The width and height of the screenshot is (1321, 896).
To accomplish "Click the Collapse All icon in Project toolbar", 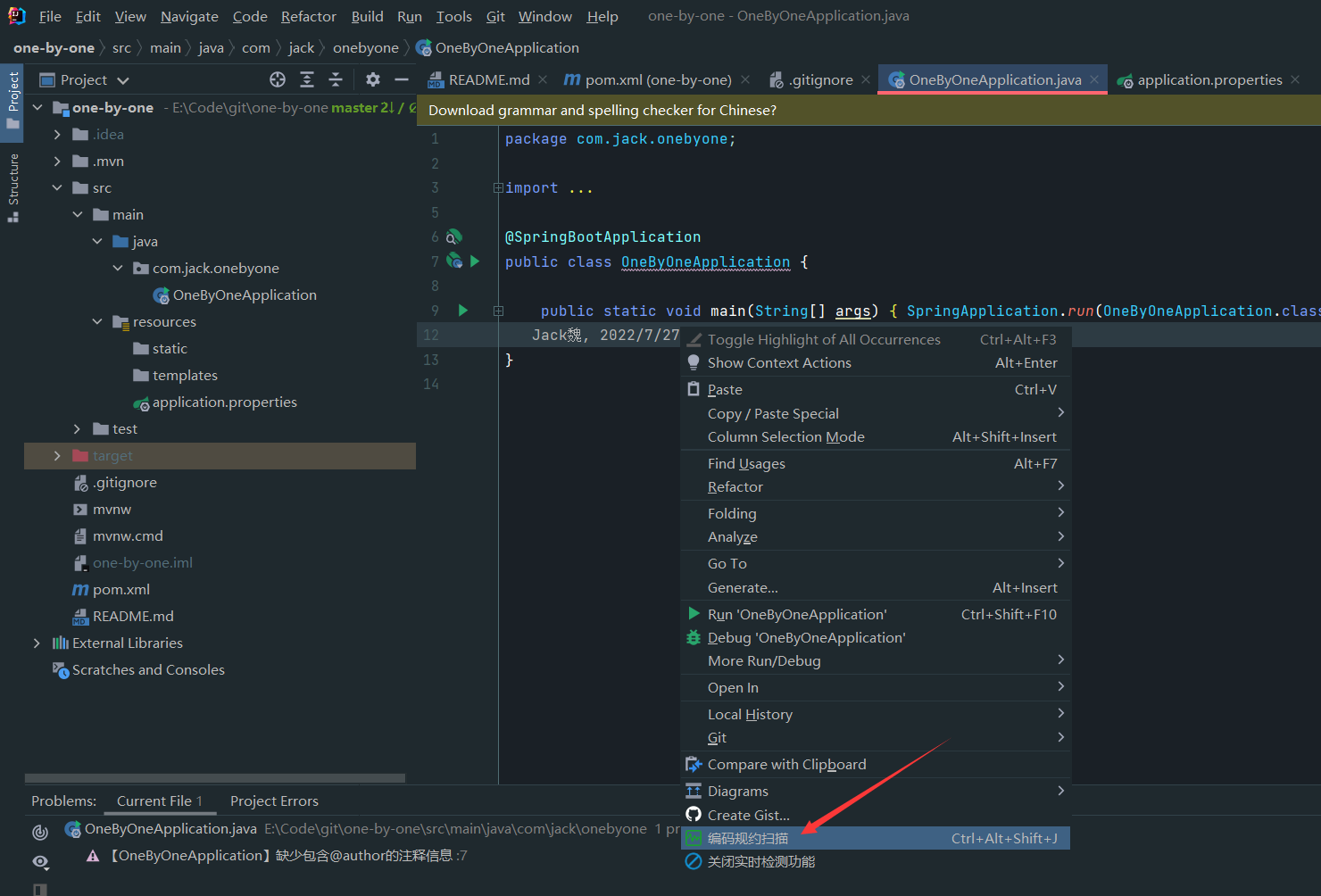I will 335,79.
